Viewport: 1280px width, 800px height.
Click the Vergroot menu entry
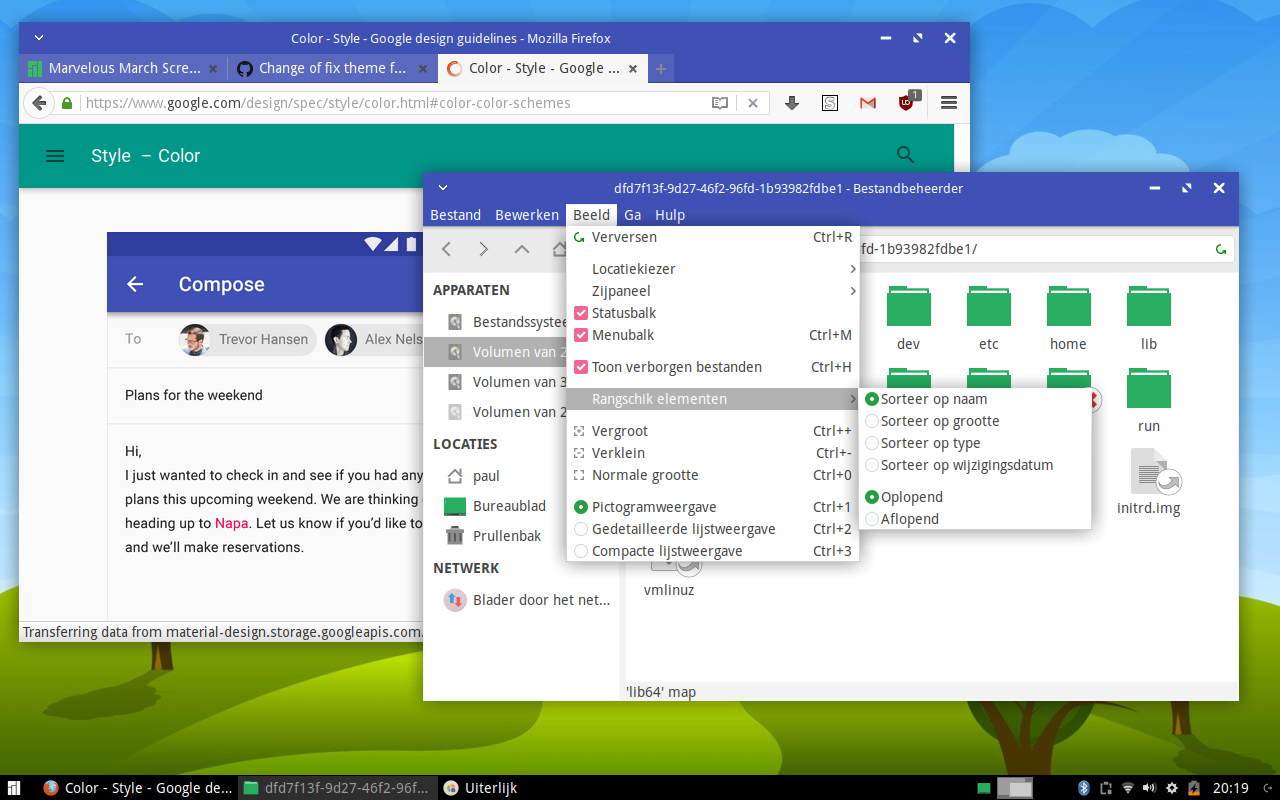713,431
